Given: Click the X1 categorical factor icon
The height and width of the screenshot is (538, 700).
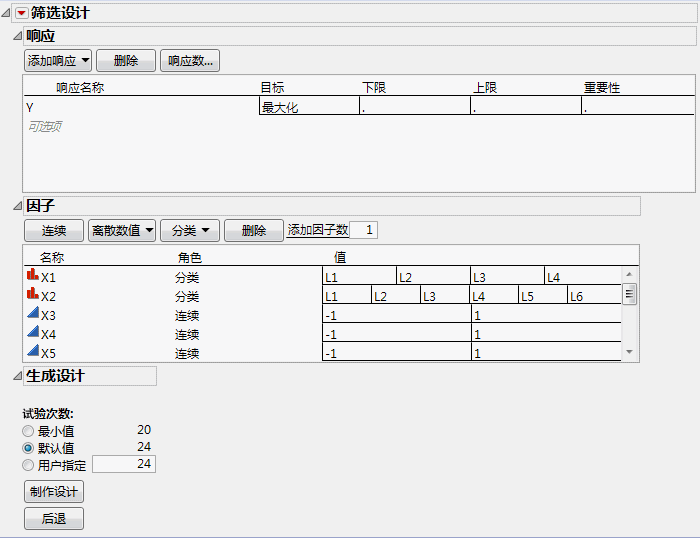Looking at the screenshot, I should coord(33,274).
